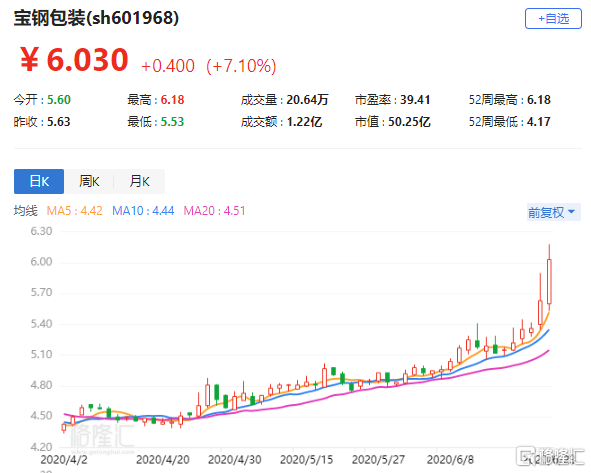Click stock title 宝钢包装(sh601968)
This screenshot has width=591, height=473.
(x=96, y=17)
